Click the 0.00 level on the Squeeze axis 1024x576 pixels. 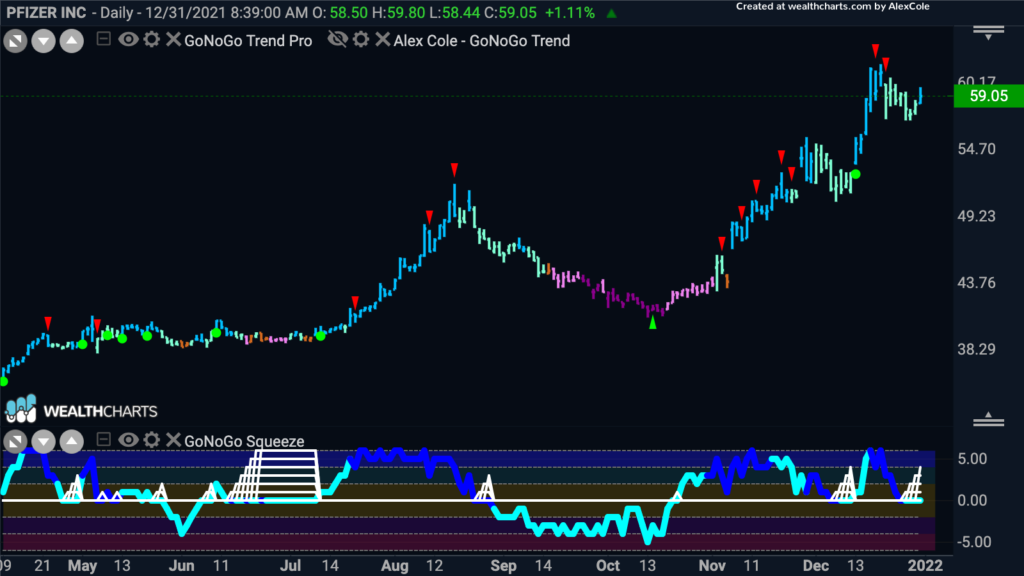pos(972,501)
